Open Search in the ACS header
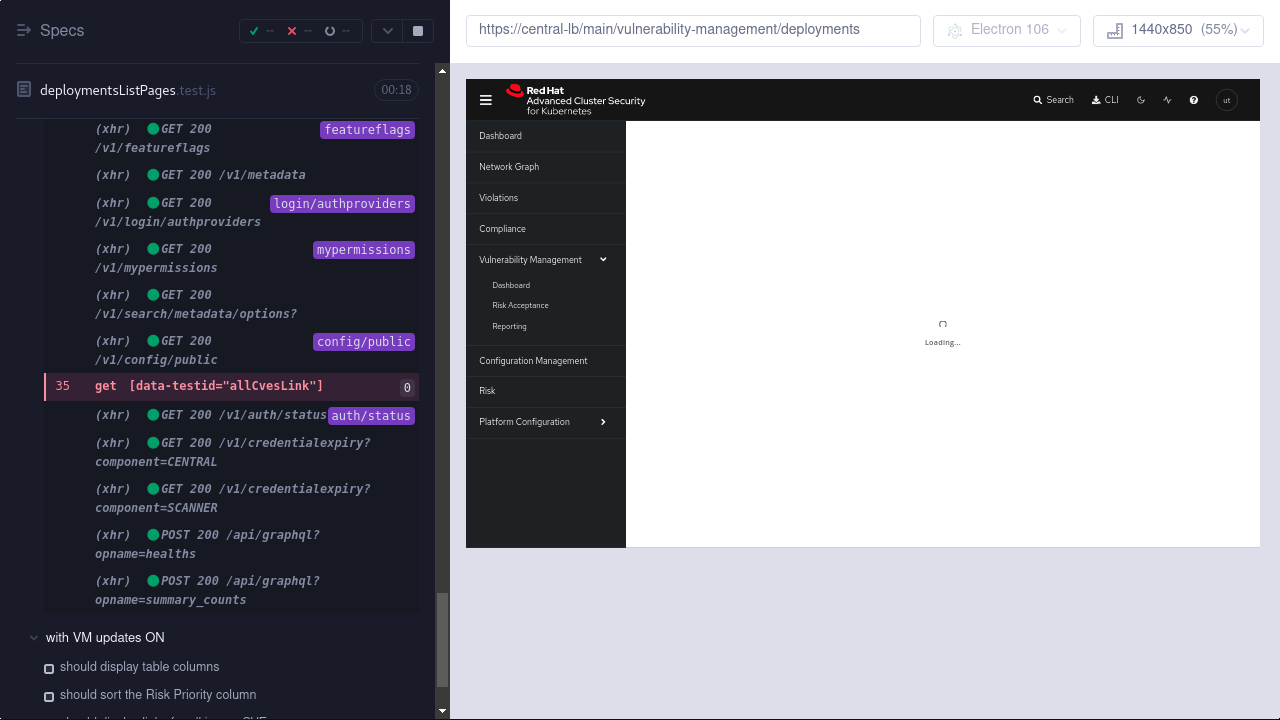This screenshot has width=1280, height=720. [x=1053, y=100]
